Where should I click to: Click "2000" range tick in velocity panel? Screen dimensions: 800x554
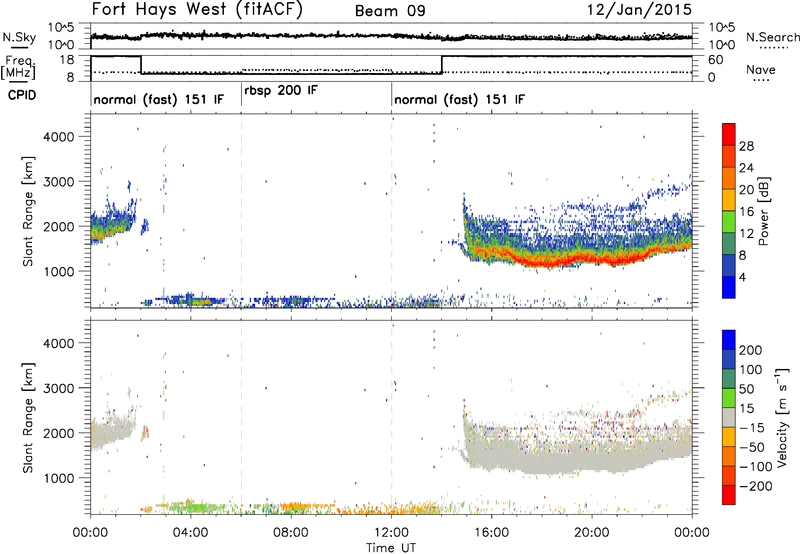[x=59, y=433]
